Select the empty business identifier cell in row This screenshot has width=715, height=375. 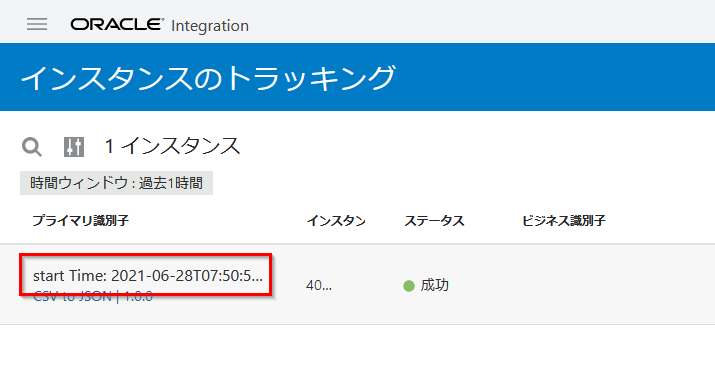coord(611,285)
